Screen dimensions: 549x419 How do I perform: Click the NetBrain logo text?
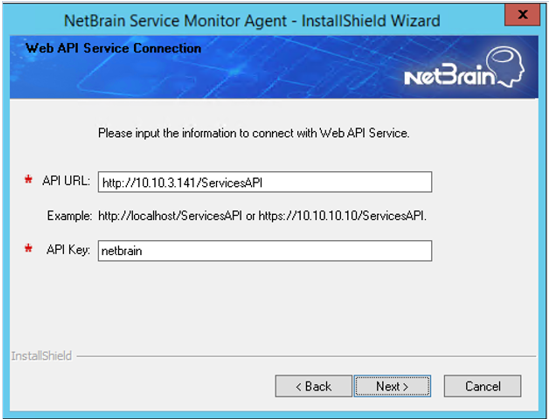[450, 75]
